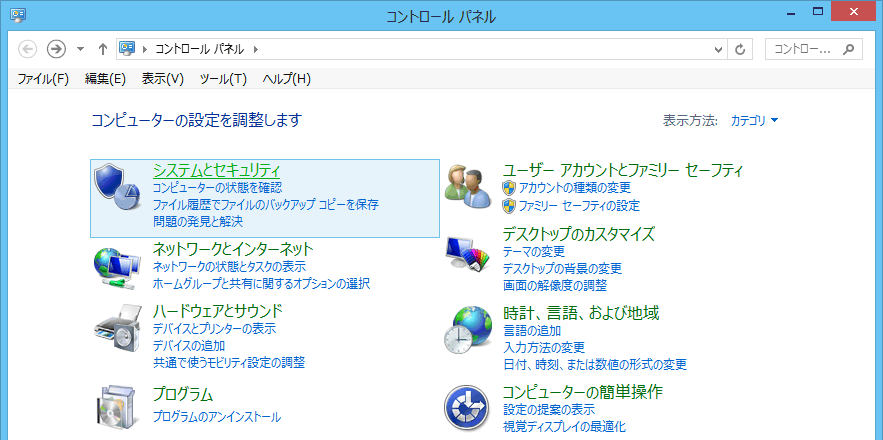Viewport: 883px width, 440px height.
Task: Click the control panel icon in address bar
Action: pos(127,49)
